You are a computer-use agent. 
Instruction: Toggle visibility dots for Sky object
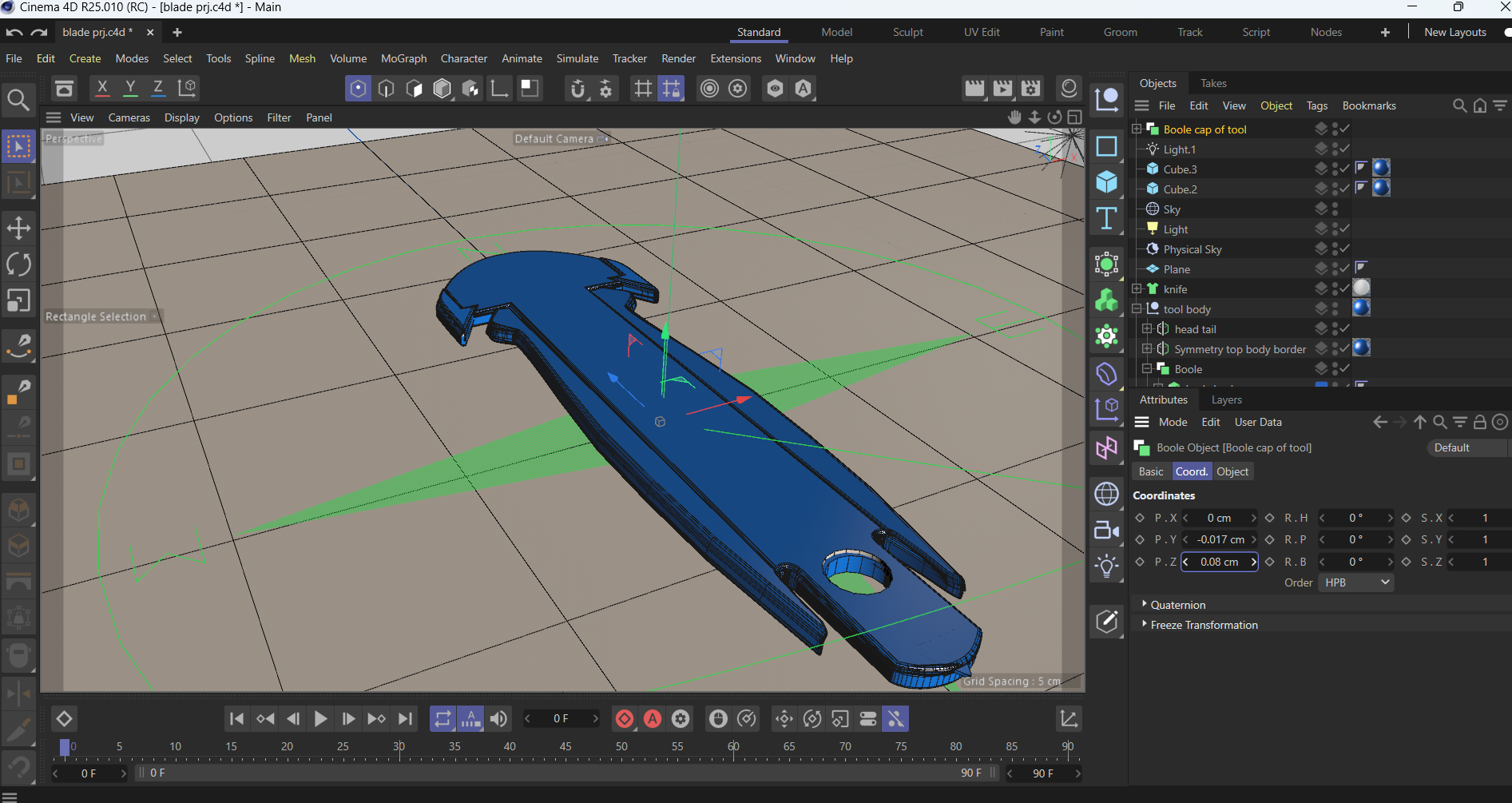tap(1335, 209)
